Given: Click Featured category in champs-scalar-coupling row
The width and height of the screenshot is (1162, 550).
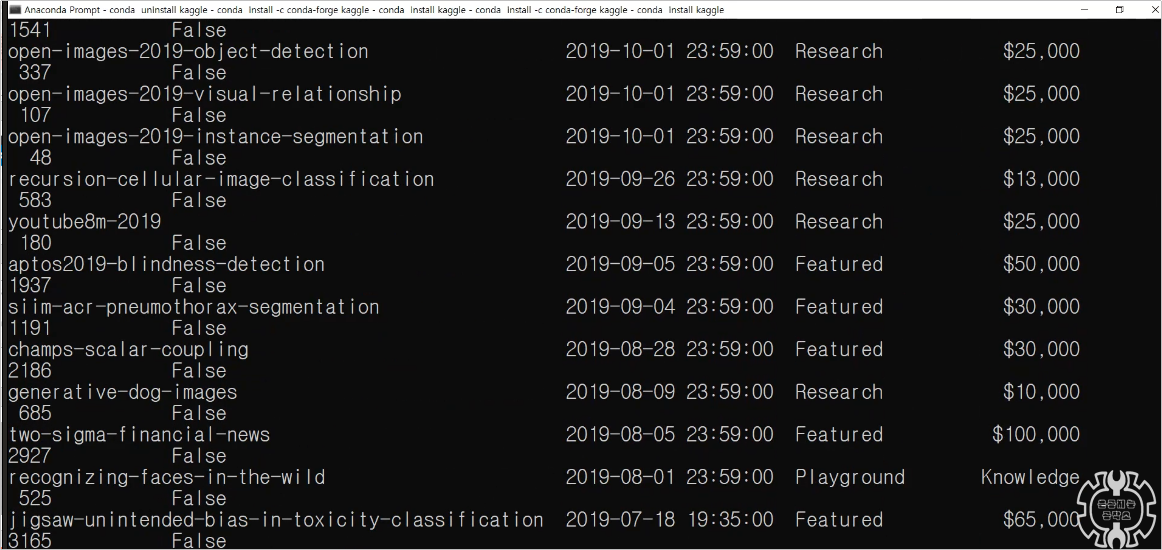Looking at the screenshot, I should [x=839, y=349].
